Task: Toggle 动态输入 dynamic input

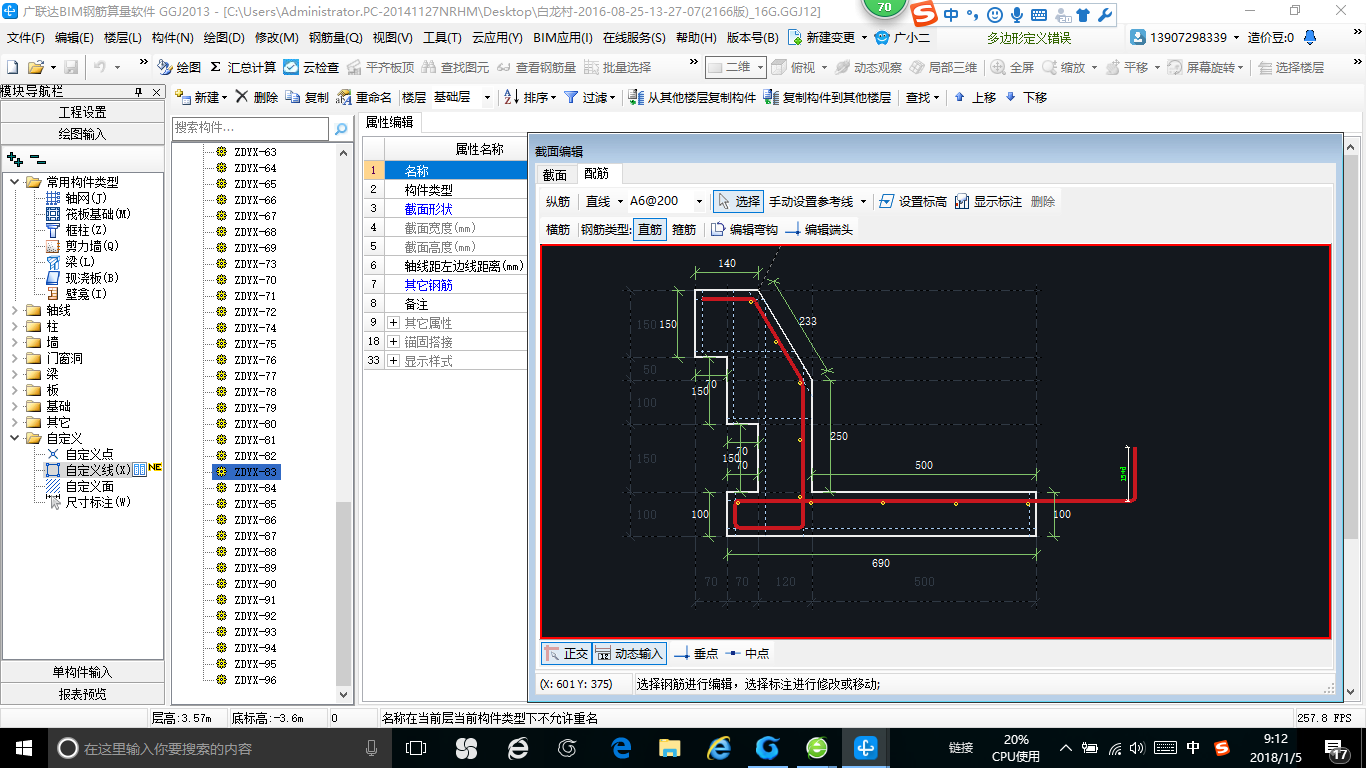Action: [x=629, y=653]
